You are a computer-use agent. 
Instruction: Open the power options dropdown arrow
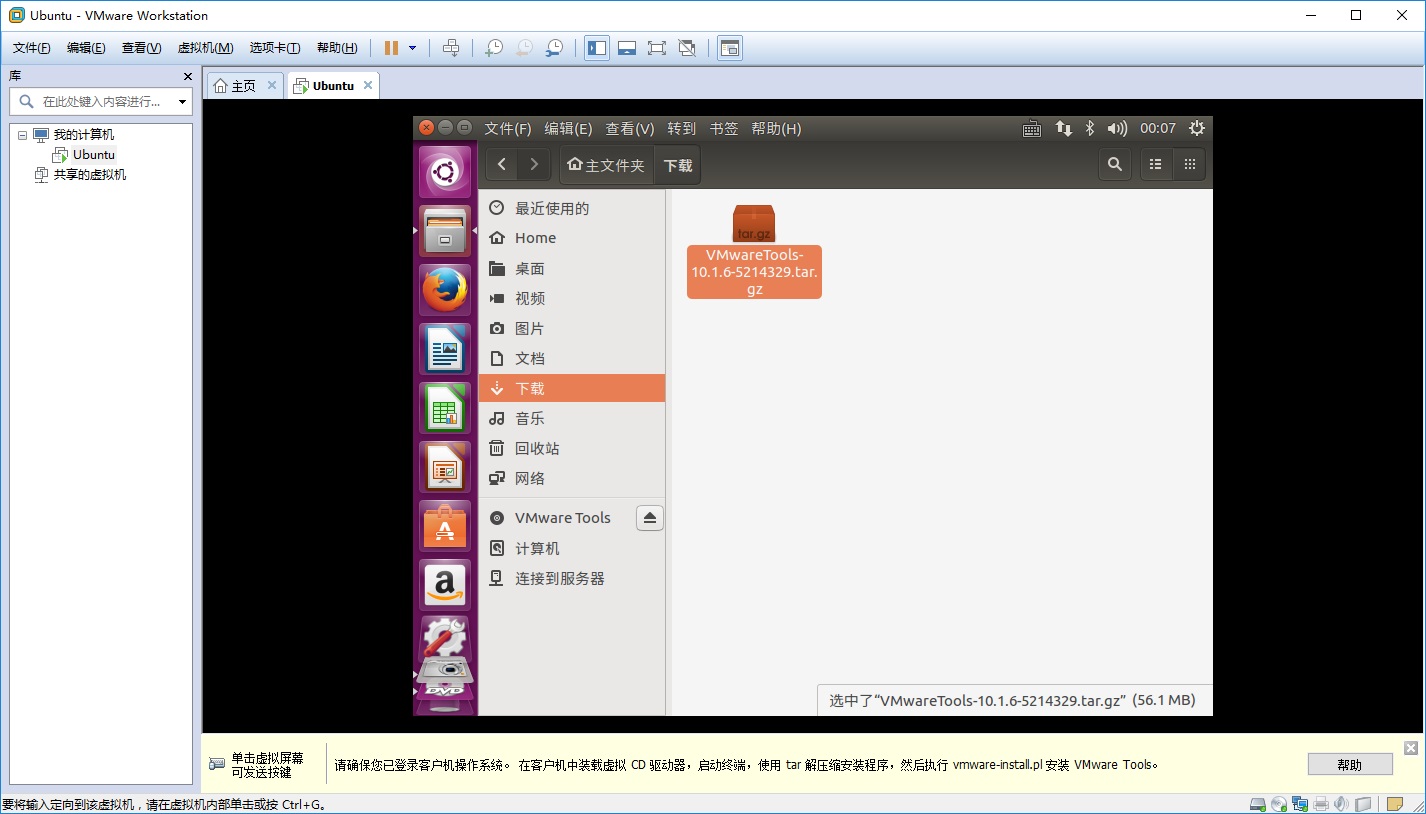(x=412, y=48)
